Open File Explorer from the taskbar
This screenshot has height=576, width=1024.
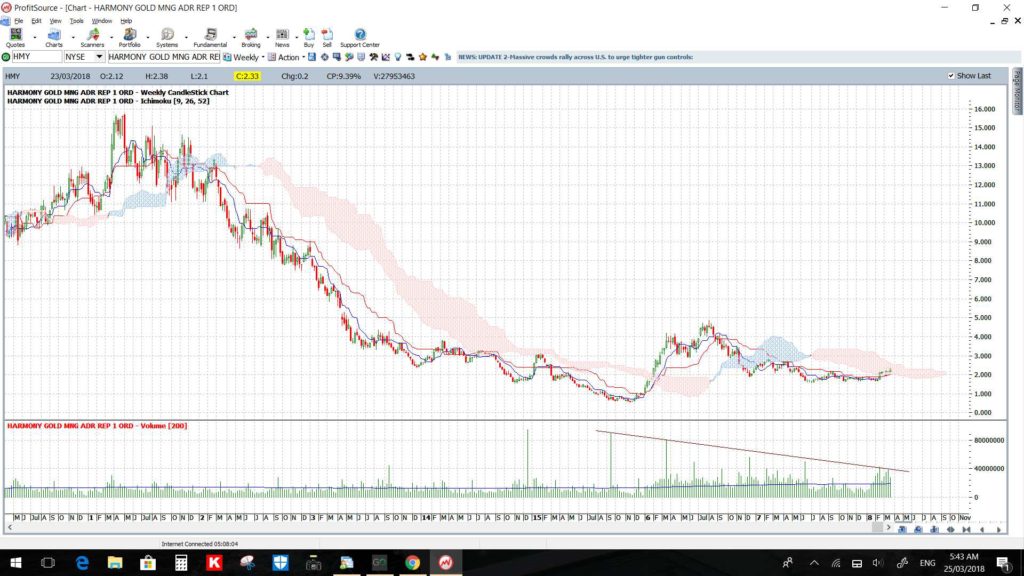click(x=115, y=562)
